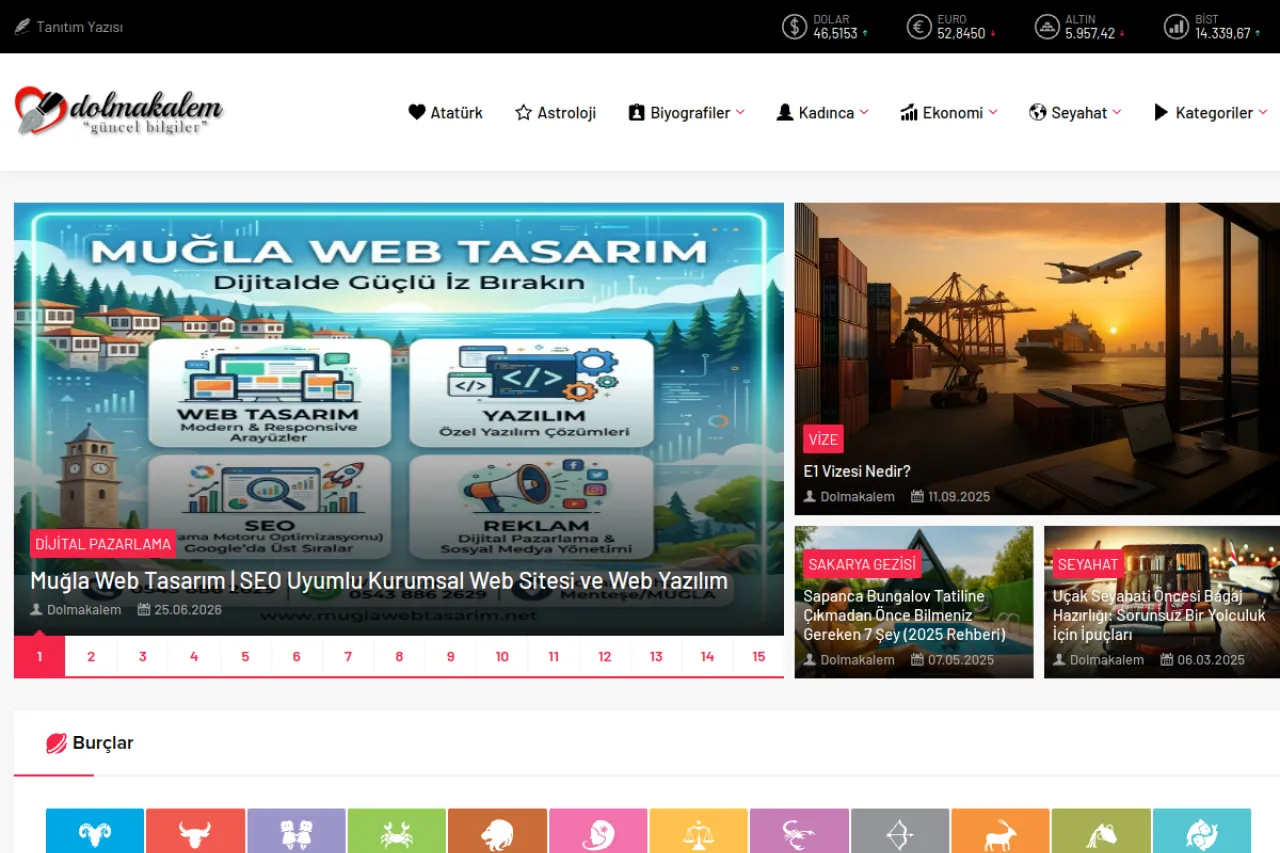
Task: Click the BİST value 14.339,67
Action: pyautogui.click(x=1223, y=33)
